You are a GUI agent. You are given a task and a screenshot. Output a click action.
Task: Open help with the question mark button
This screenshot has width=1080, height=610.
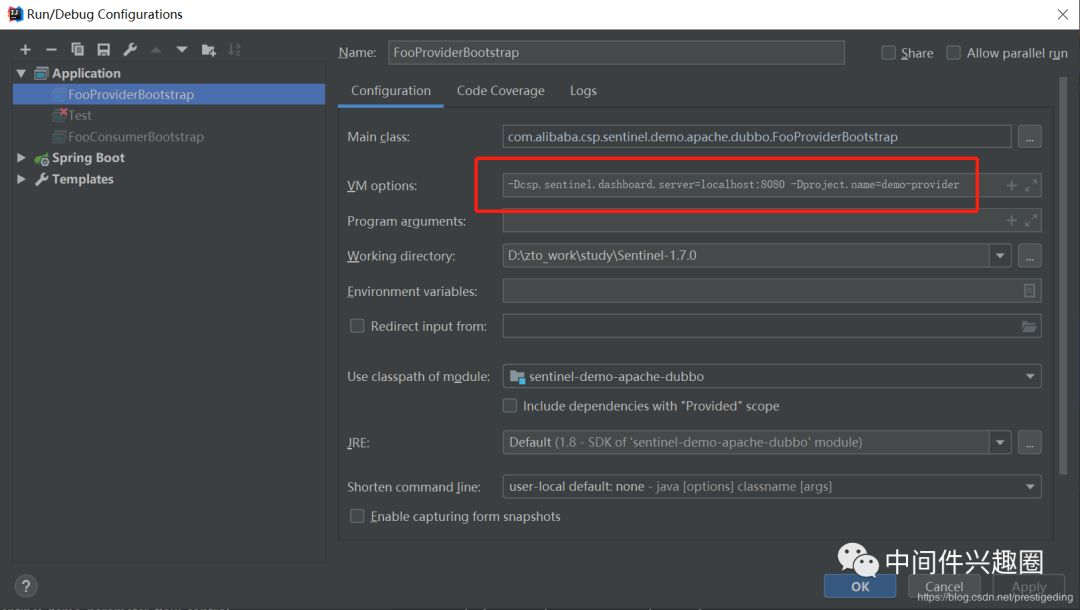(26, 586)
